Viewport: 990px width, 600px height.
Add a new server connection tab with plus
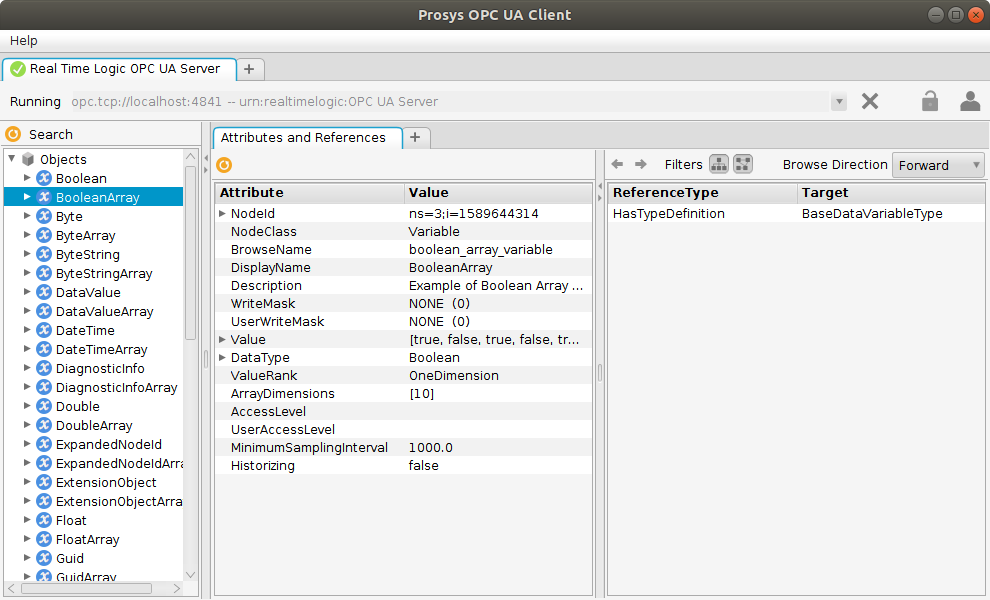tap(249, 69)
